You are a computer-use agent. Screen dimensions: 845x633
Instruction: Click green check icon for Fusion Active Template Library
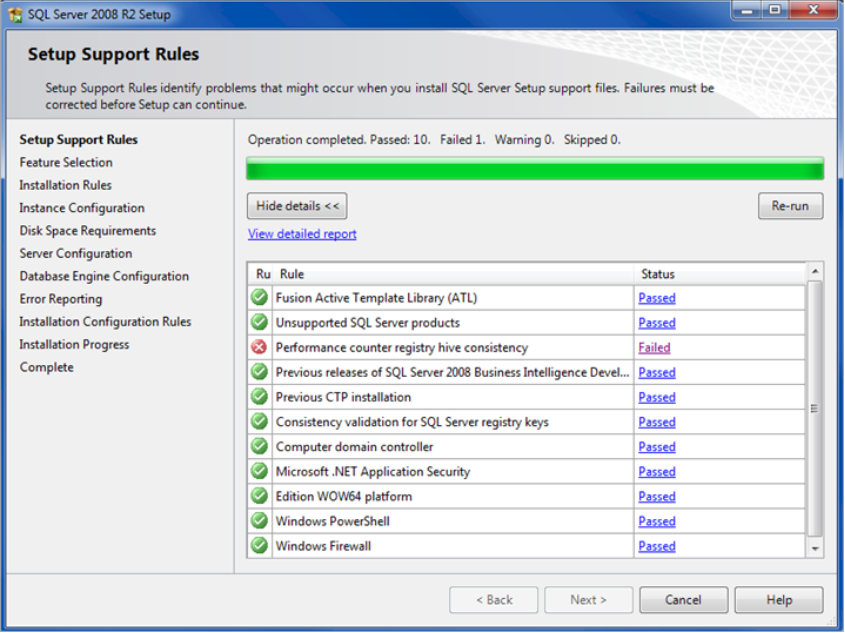click(x=259, y=297)
